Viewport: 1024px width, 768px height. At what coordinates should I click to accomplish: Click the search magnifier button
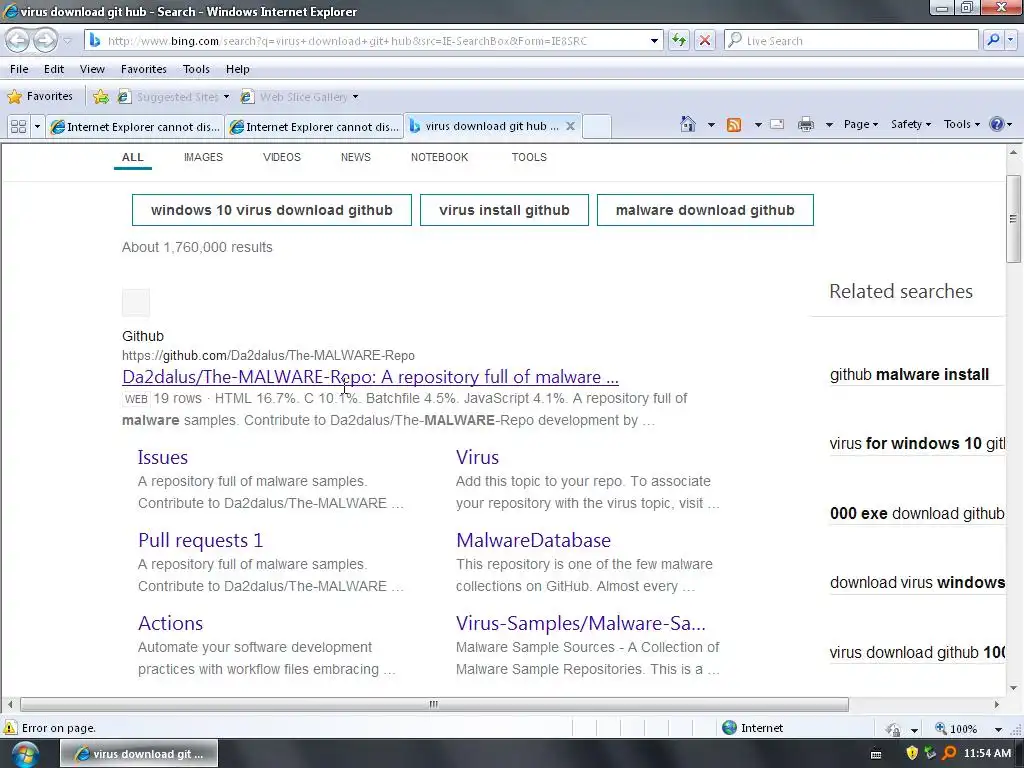pos(993,40)
